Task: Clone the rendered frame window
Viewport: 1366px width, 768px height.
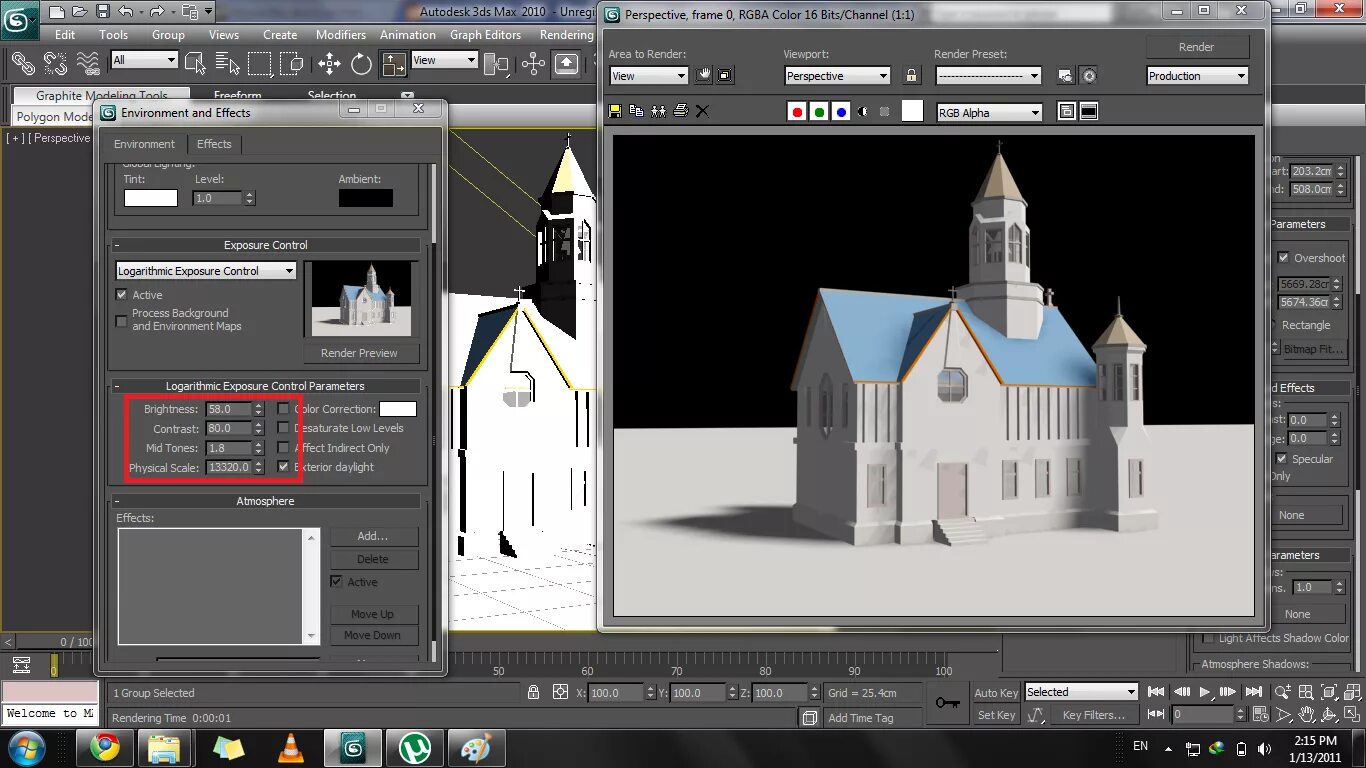Action: [x=658, y=111]
